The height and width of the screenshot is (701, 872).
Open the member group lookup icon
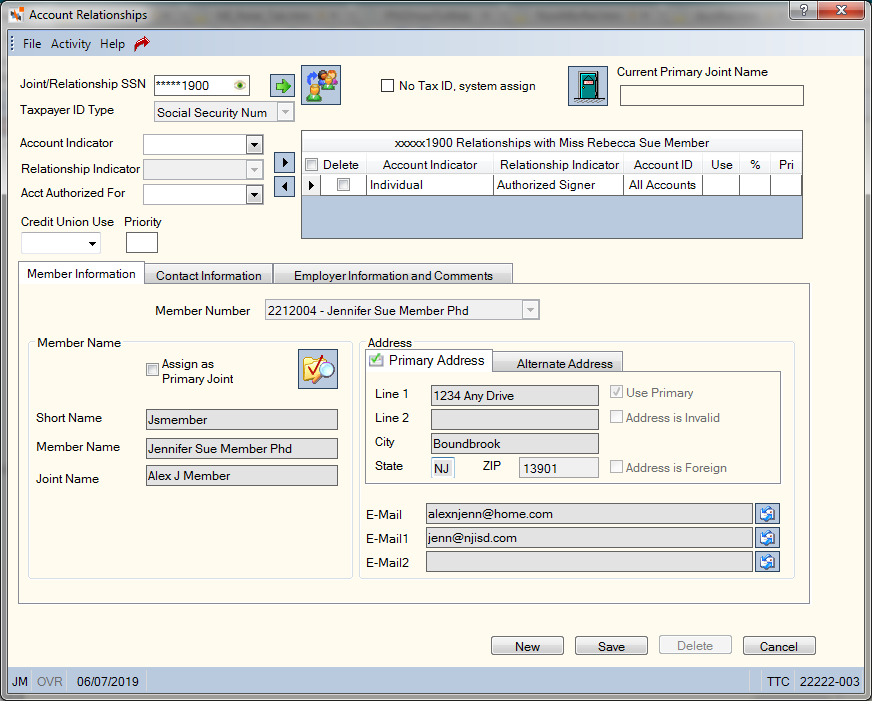click(321, 85)
